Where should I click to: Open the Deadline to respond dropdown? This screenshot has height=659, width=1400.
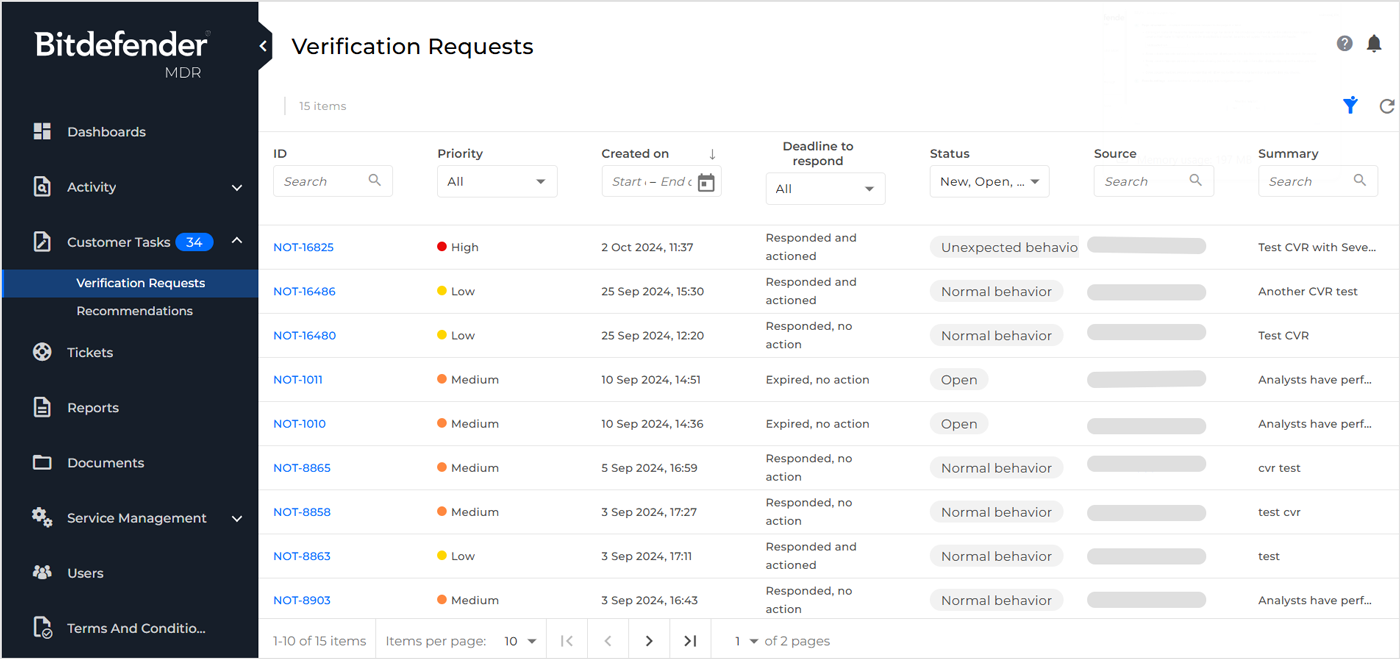pos(825,188)
